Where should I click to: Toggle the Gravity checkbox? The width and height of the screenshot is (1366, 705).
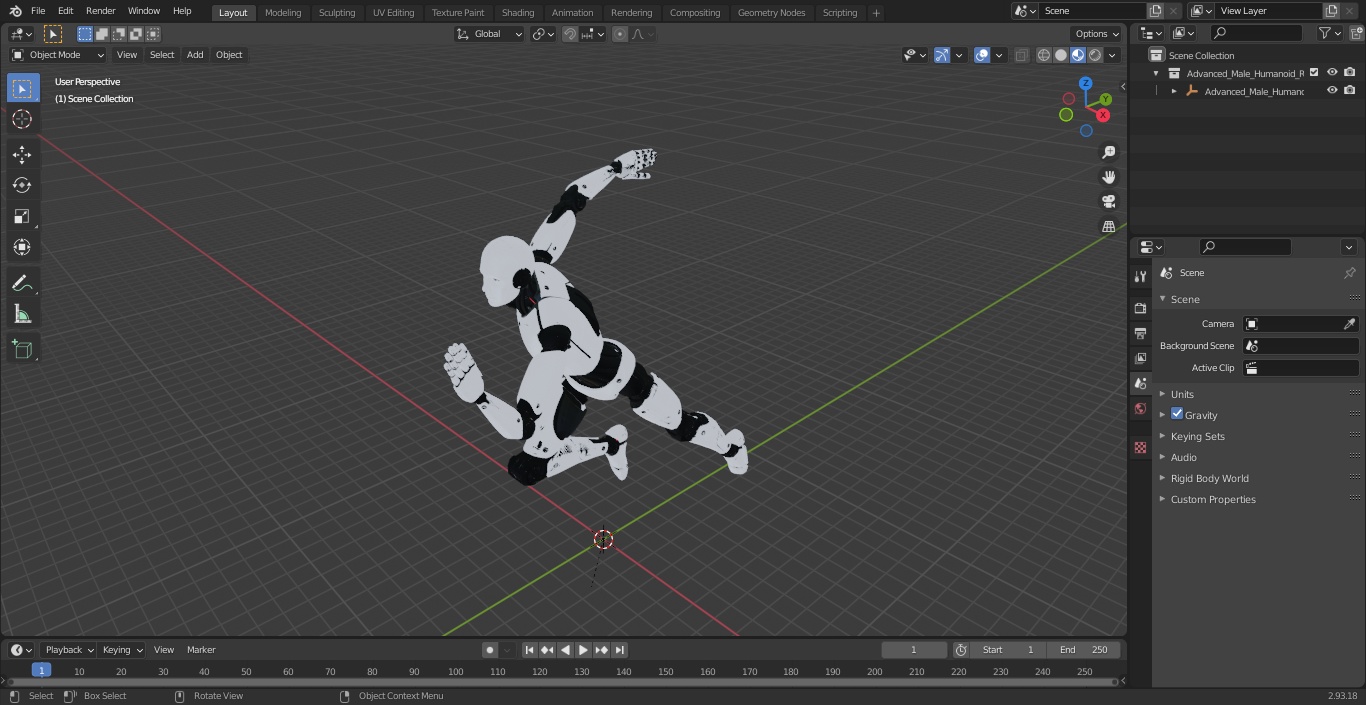[x=1177, y=414]
